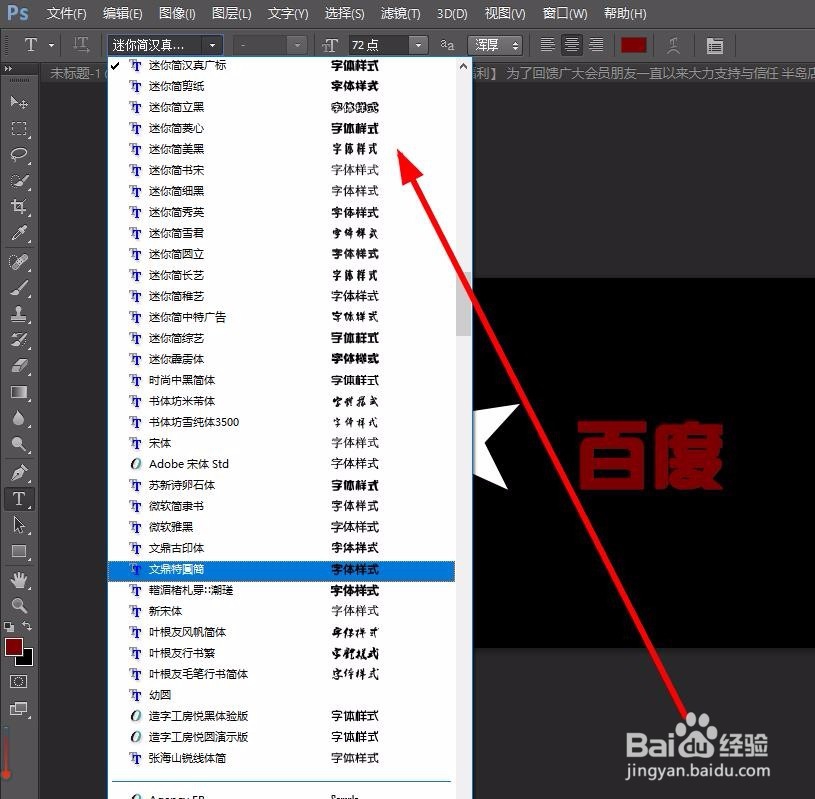Reset default foreground and background colors
Screen dimensions: 815x799
(x=9, y=627)
